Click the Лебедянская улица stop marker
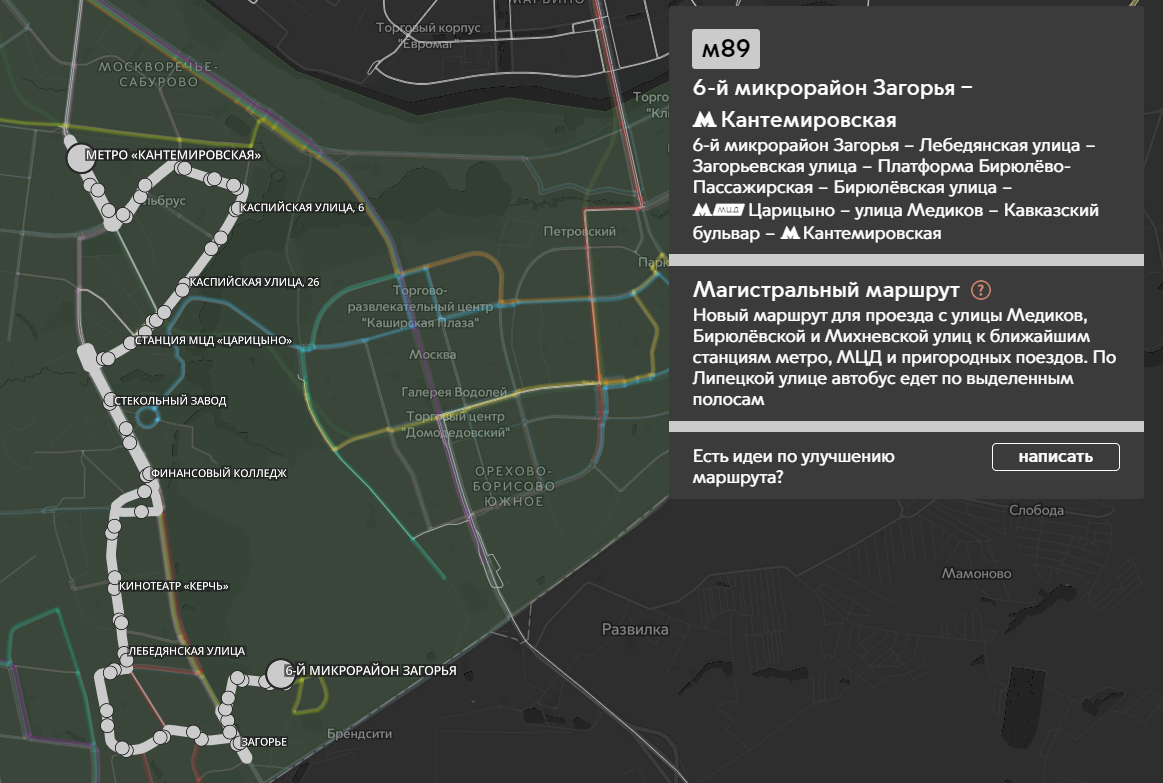The width and height of the screenshot is (1163, 783). (125, 653)
